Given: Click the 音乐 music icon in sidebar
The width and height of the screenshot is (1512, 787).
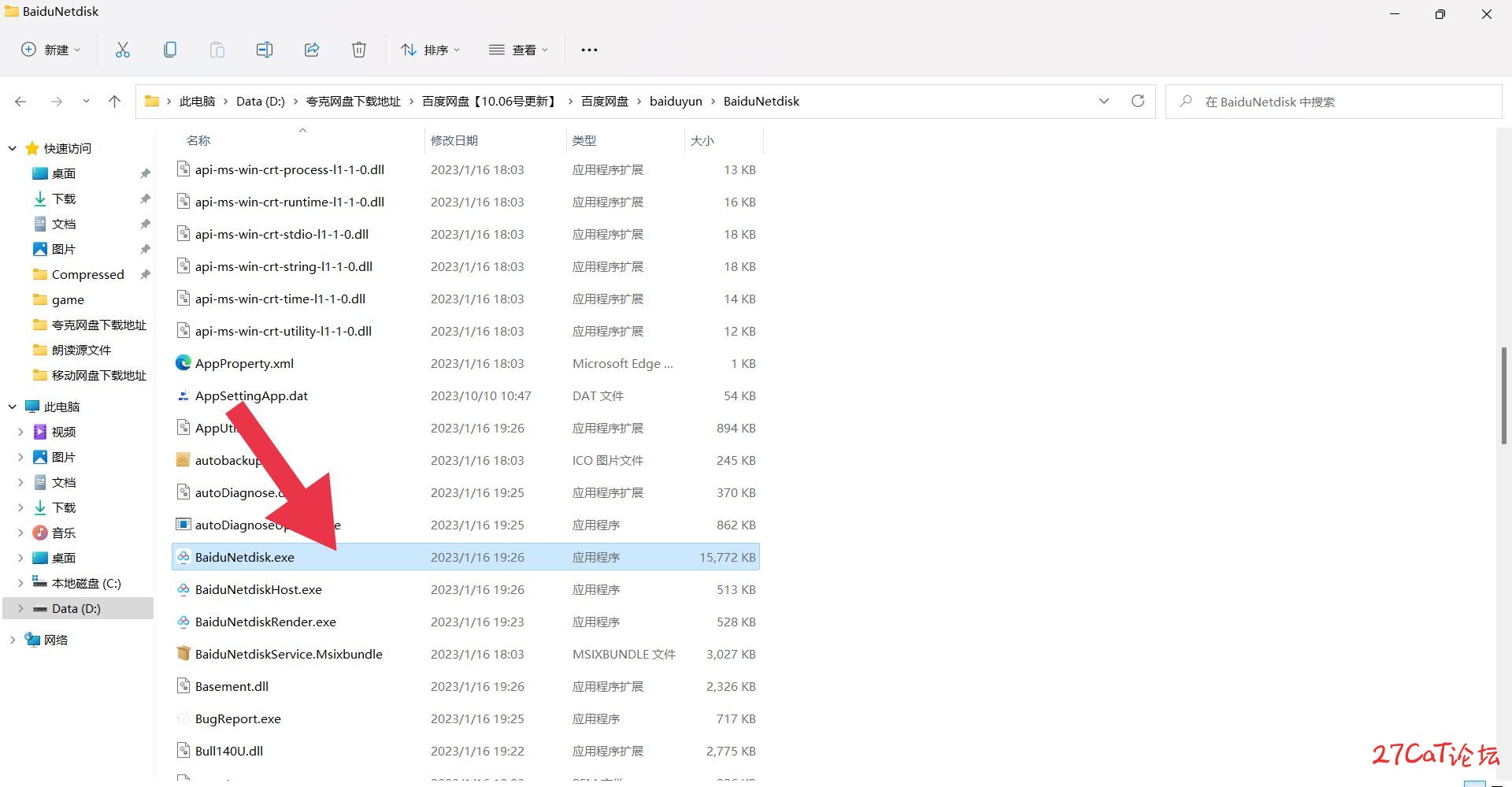Looking at the screenshot, I should coord(40,533).
